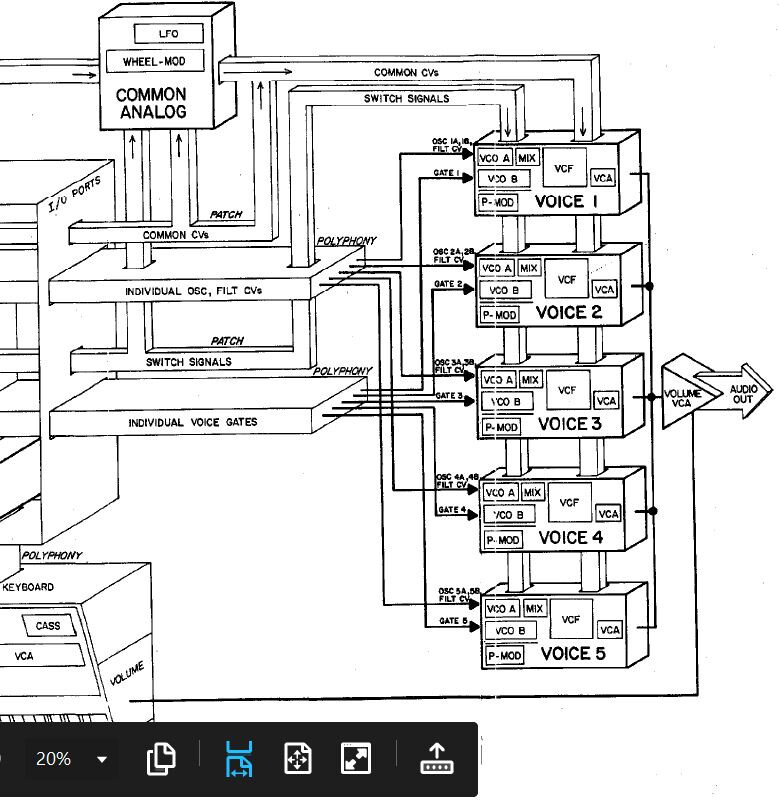Click the GATE 3 label
Image resolution: width=779 pixels, height=806 pixels.
coord(449,395)
